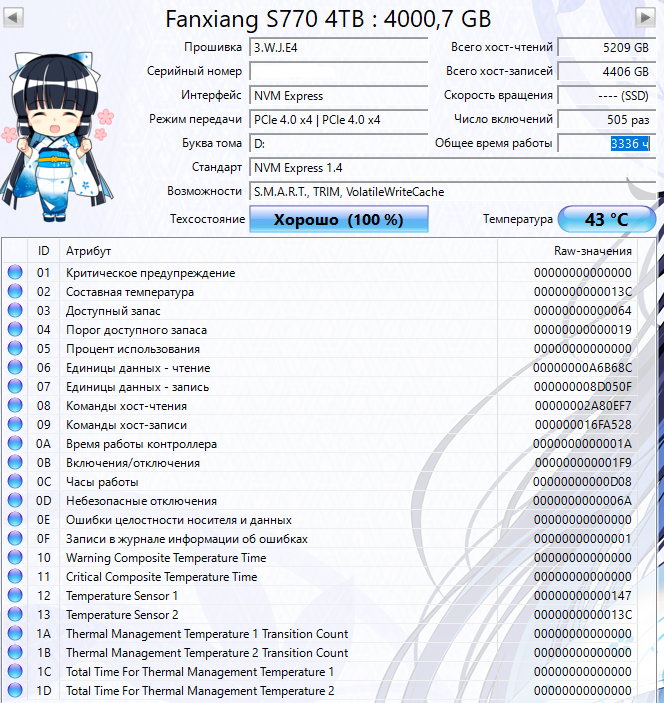Image resolution: width=664 pixels, height=703 pixels.
Task: Select the Доступный запас attribute text
Action: click(113, 311)
